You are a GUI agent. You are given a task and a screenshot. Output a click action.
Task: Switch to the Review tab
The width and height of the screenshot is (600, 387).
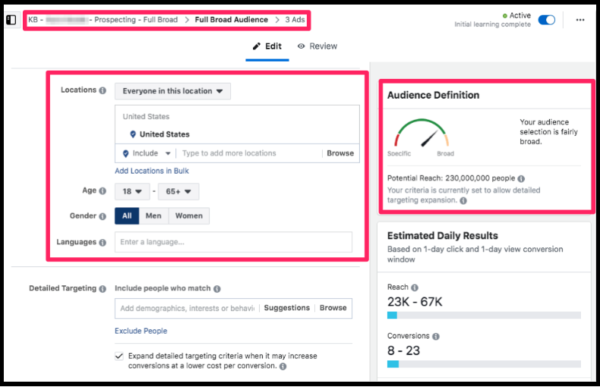click(x=318, y=46)
